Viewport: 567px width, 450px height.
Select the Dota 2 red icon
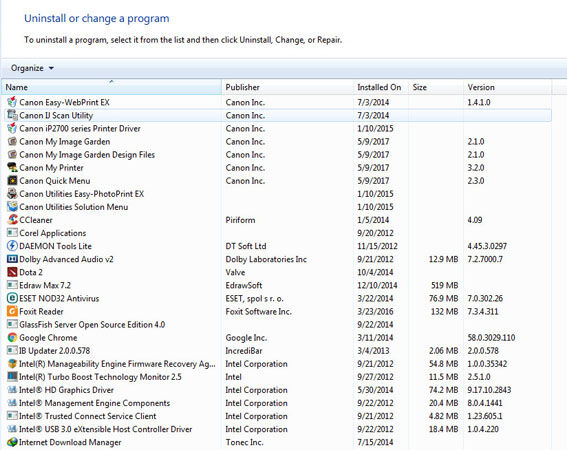pyautogui.click(x=12, y=272)
